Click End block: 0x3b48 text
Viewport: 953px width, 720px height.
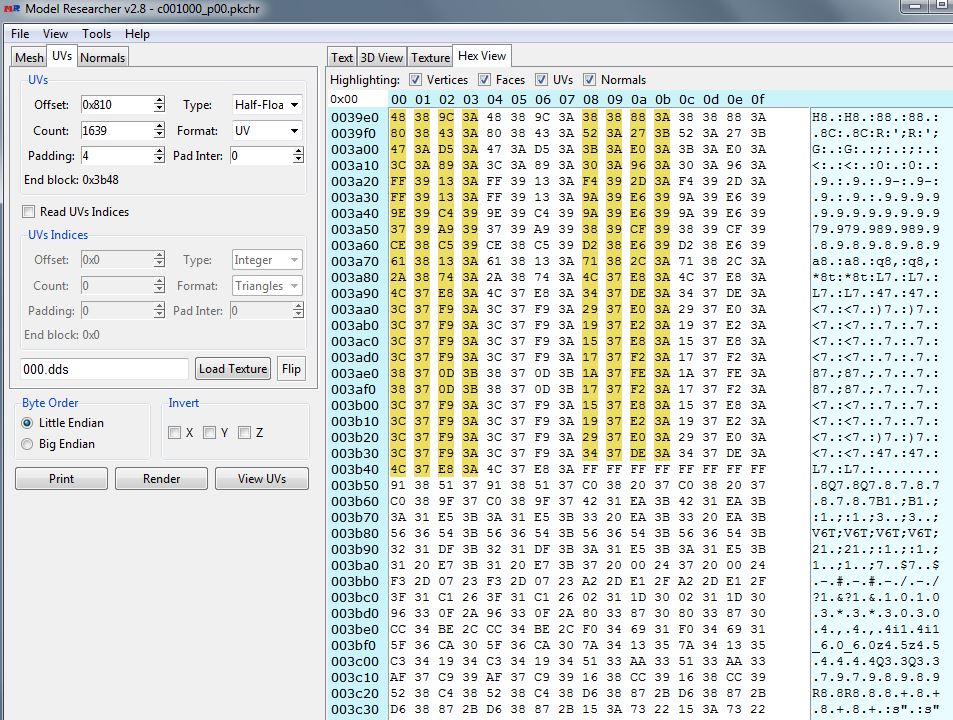pyautogui.click(x=71, y=180)
